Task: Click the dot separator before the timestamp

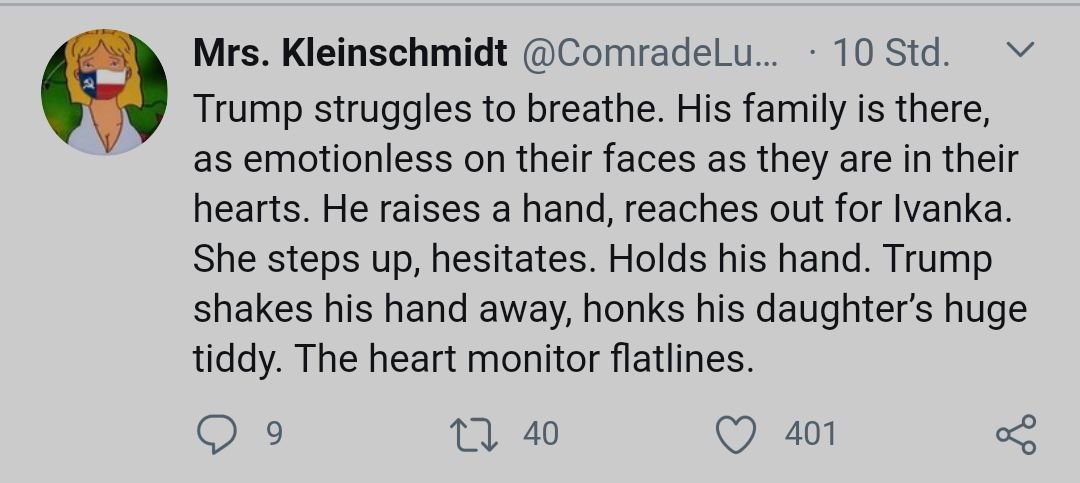Action: point(814,54)
